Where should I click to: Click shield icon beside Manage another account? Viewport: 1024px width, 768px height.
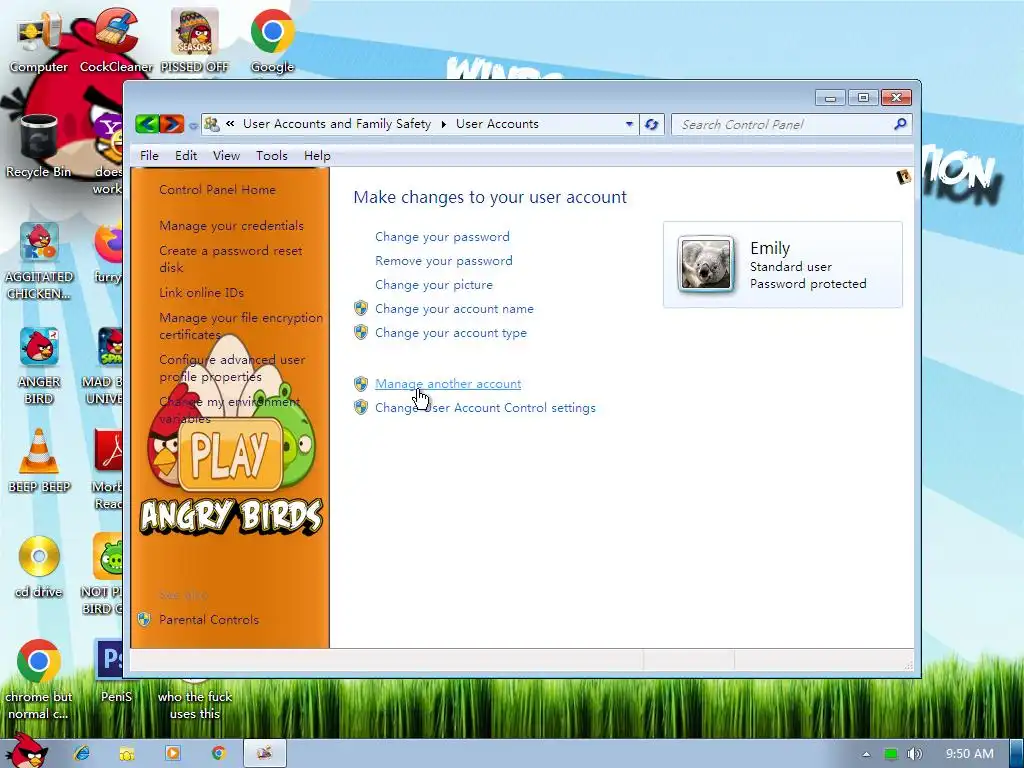pos(360,383)
